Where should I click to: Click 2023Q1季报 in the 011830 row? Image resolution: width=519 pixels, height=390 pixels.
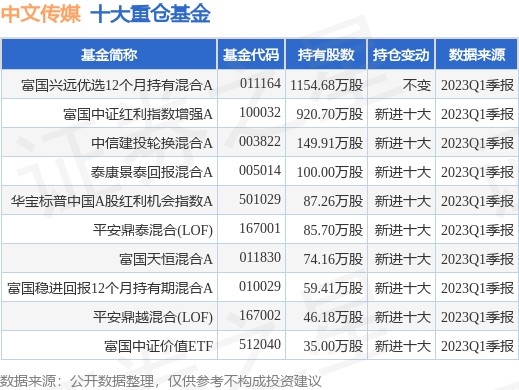(477, 259)
